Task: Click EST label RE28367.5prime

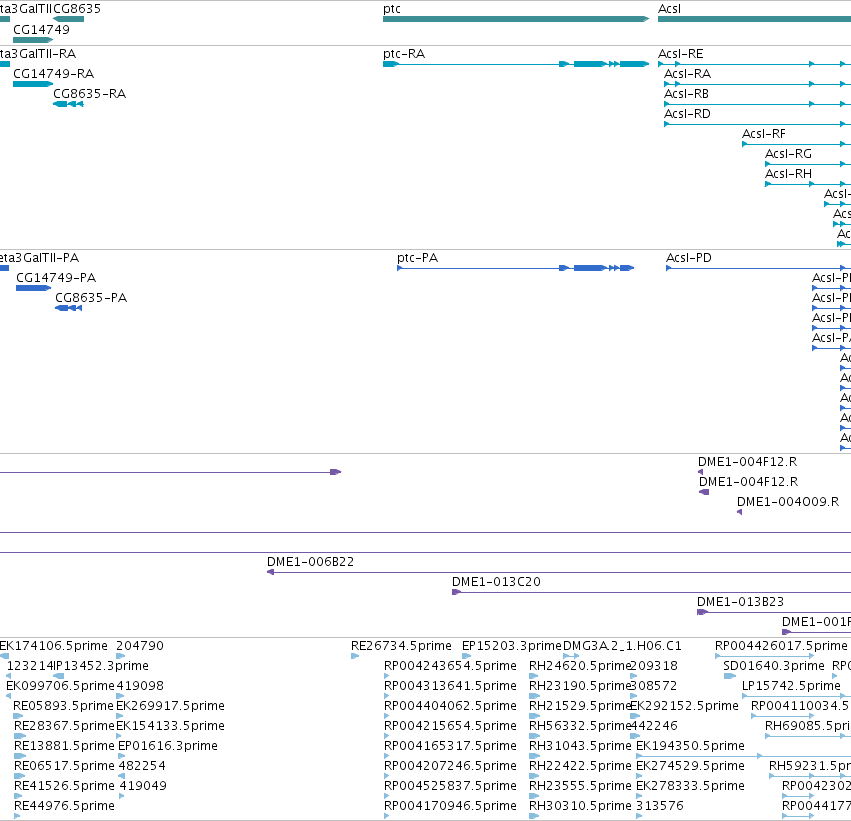Action: click(64, 727)
